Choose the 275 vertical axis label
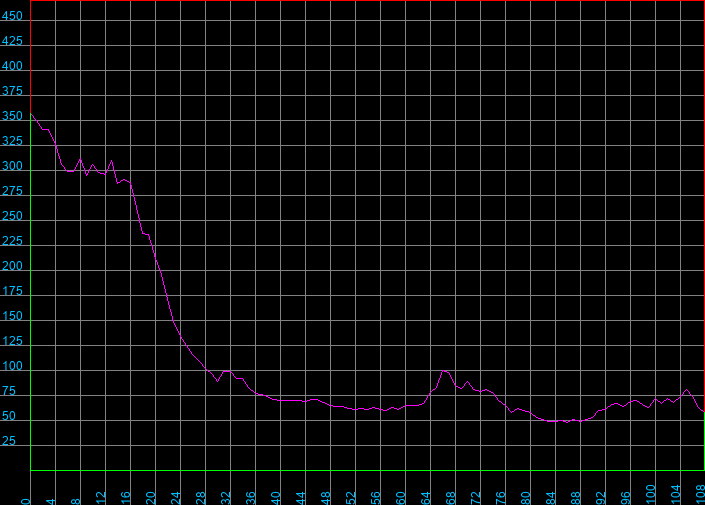 click(12, 191)
